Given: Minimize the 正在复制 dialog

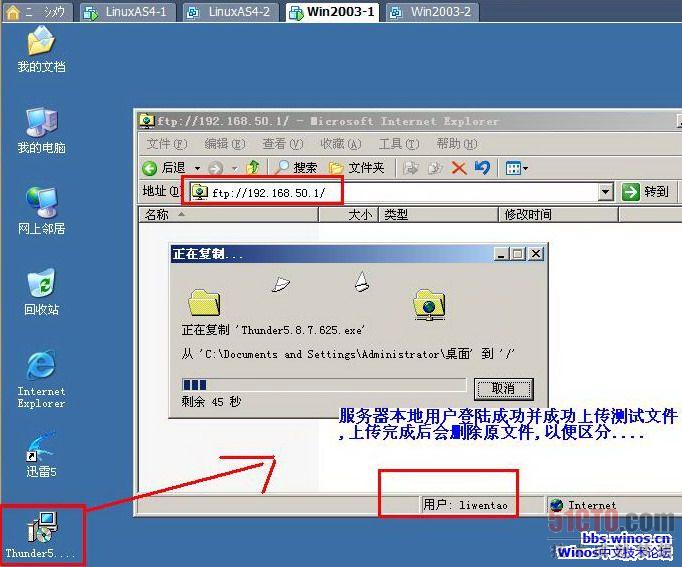Looking at the screenshot, I should [x=501, y=254].
